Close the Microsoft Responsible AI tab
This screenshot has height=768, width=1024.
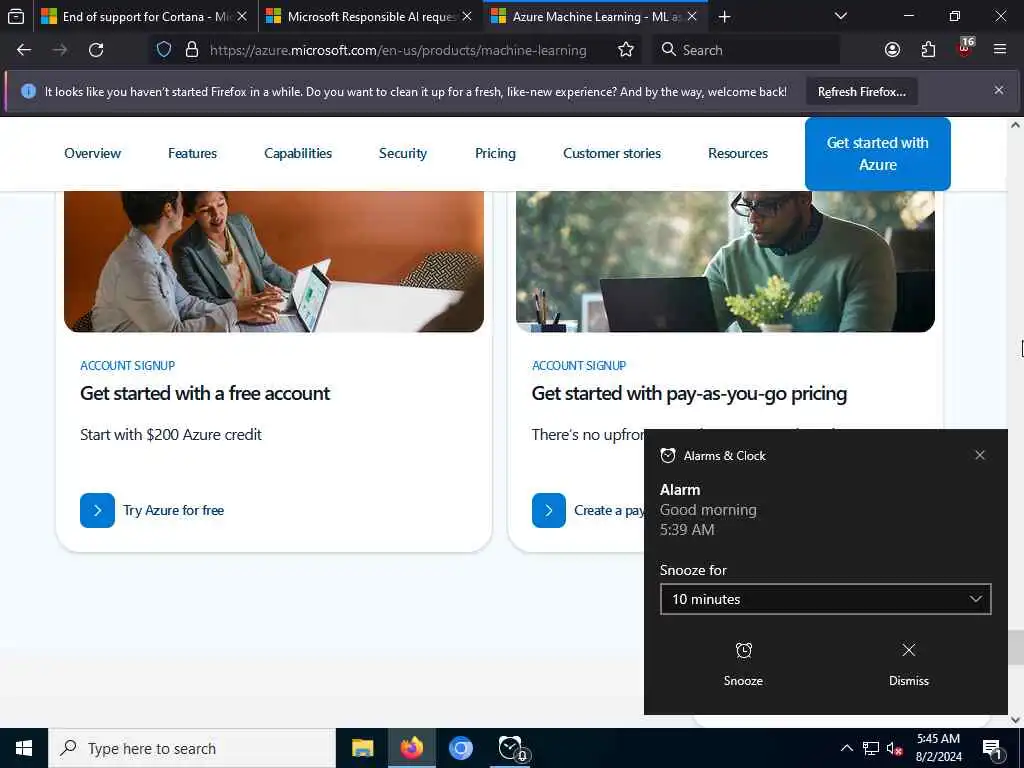click(467, 16)
